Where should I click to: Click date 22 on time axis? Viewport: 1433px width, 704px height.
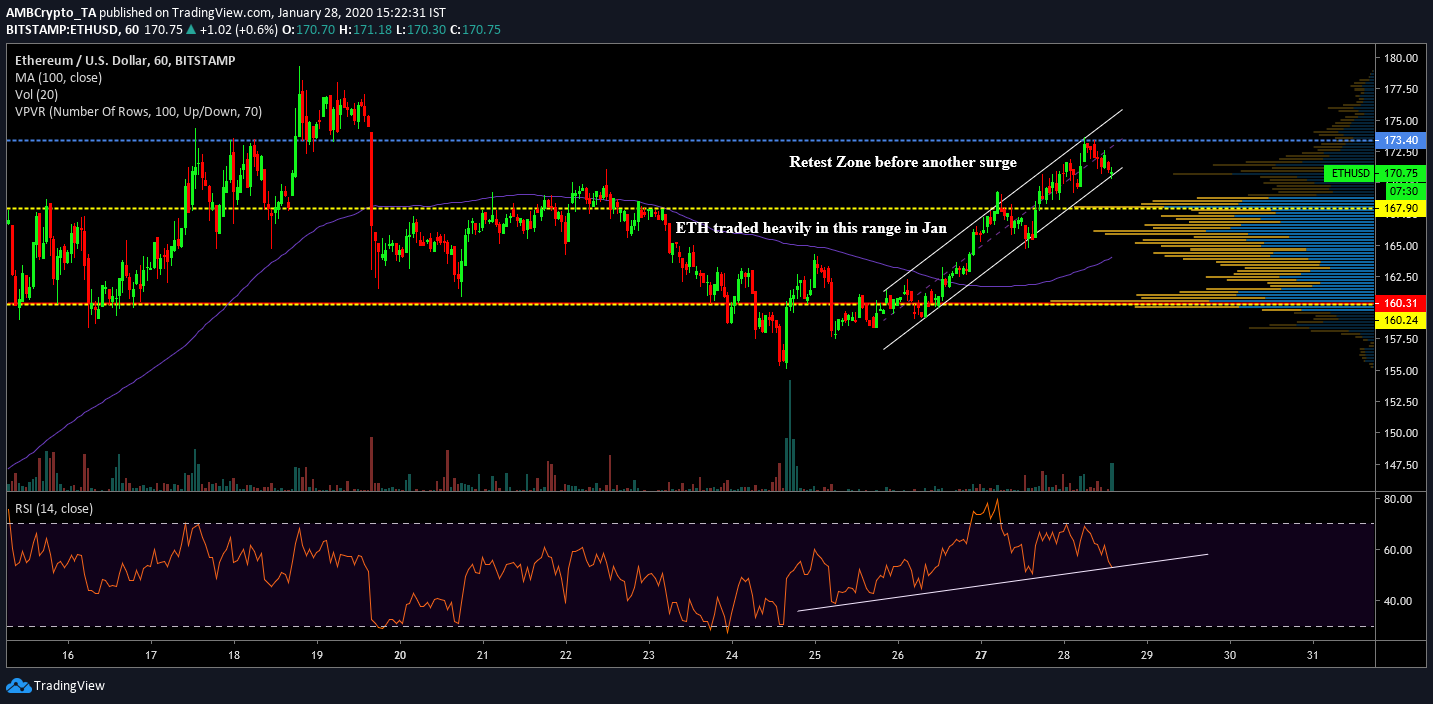(565, 655)
